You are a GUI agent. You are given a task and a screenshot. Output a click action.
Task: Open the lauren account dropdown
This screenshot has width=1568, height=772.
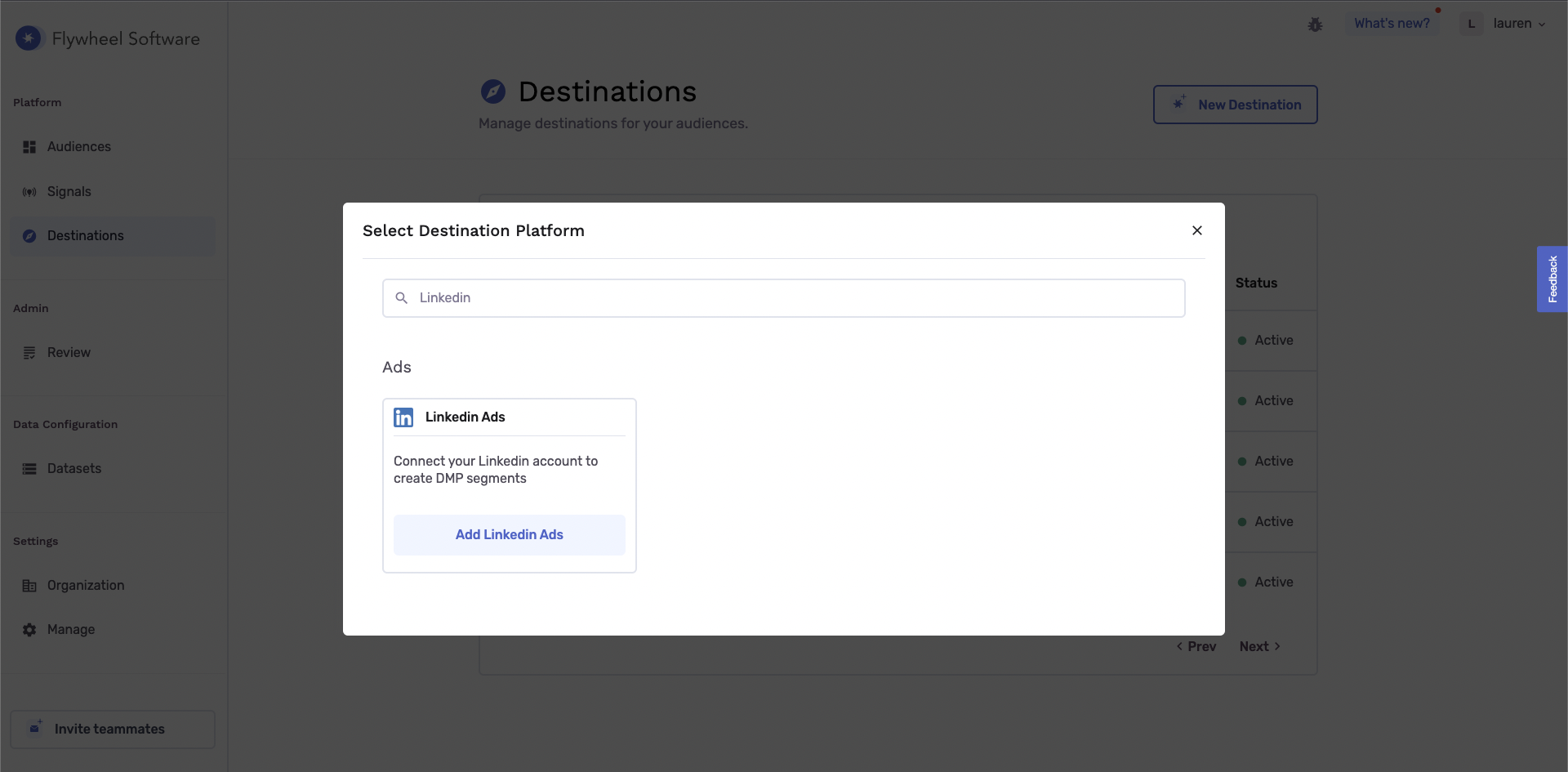pyautogui.click(x=1519, y=24)
